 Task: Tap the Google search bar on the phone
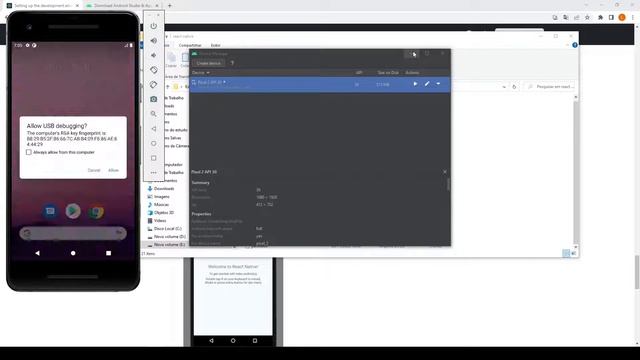click(73, 233)
